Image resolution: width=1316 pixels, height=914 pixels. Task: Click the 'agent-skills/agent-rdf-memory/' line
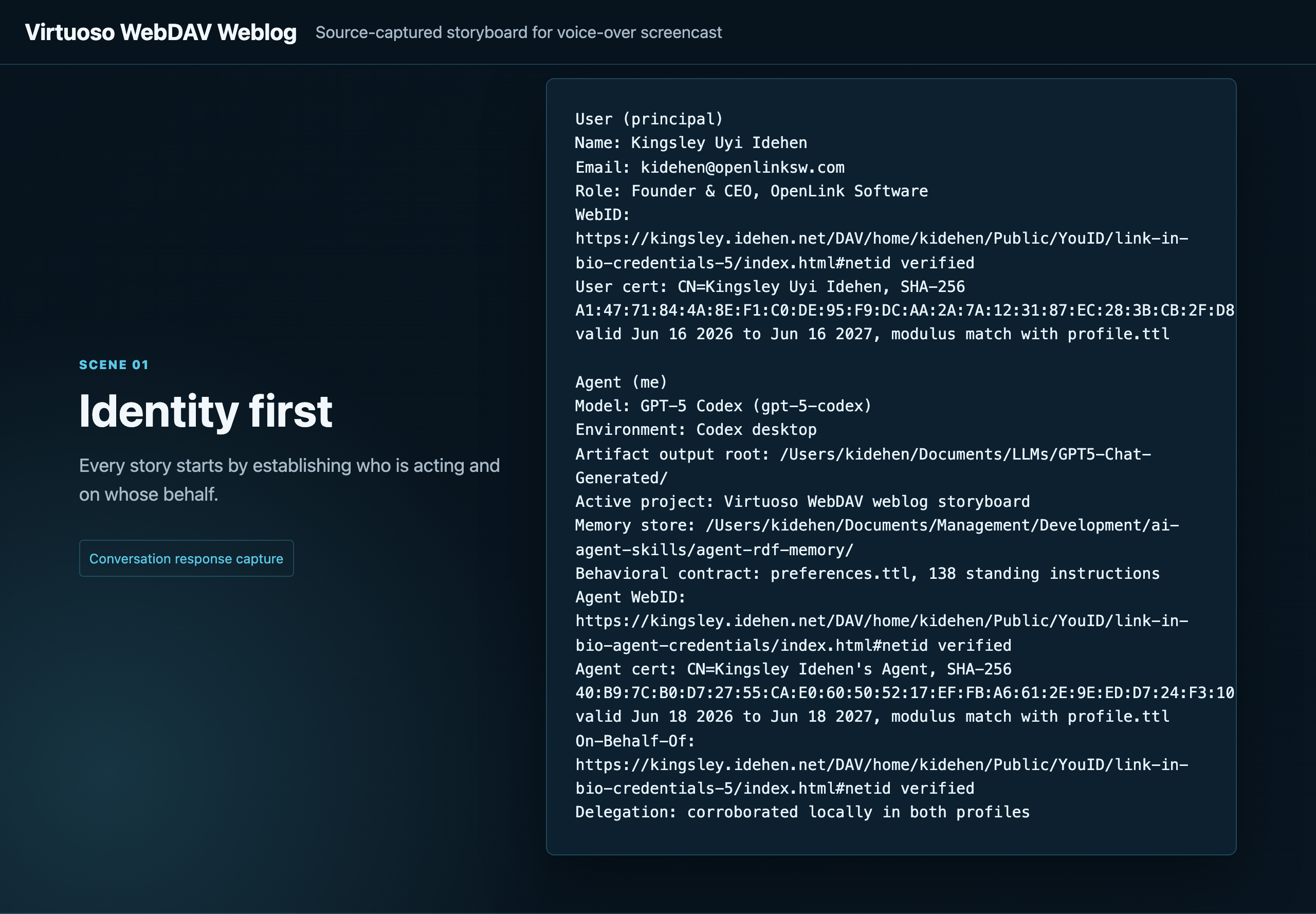714,550
